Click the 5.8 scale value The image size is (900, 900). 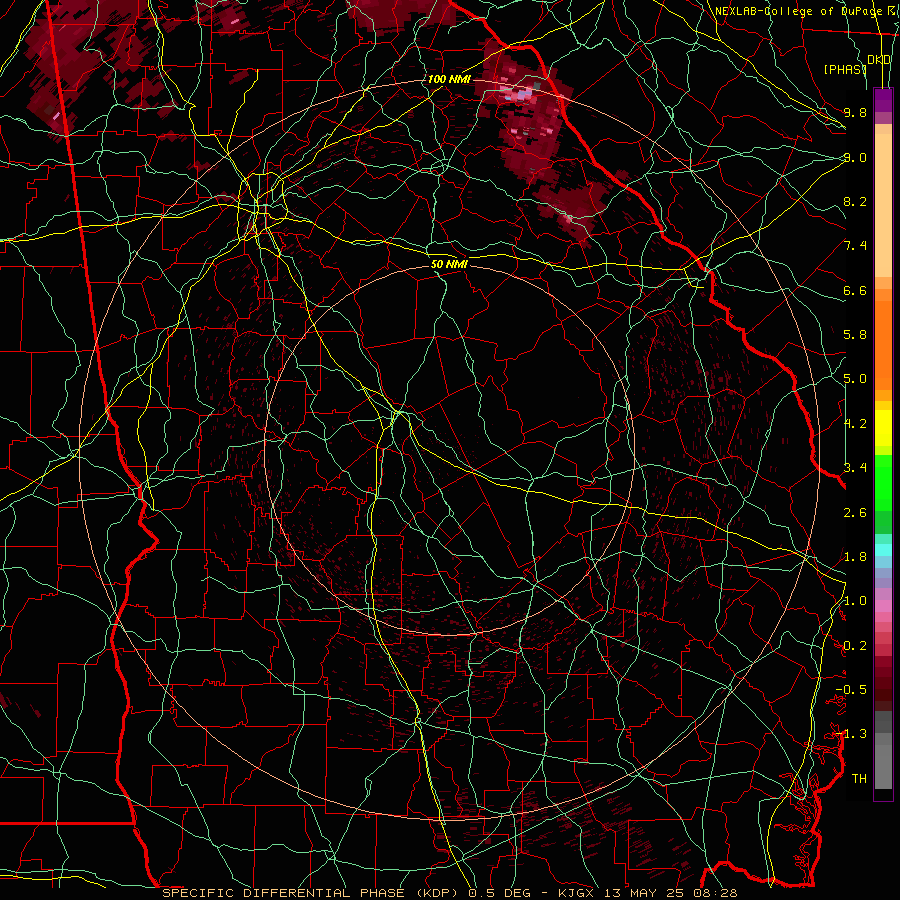point(855,335)
